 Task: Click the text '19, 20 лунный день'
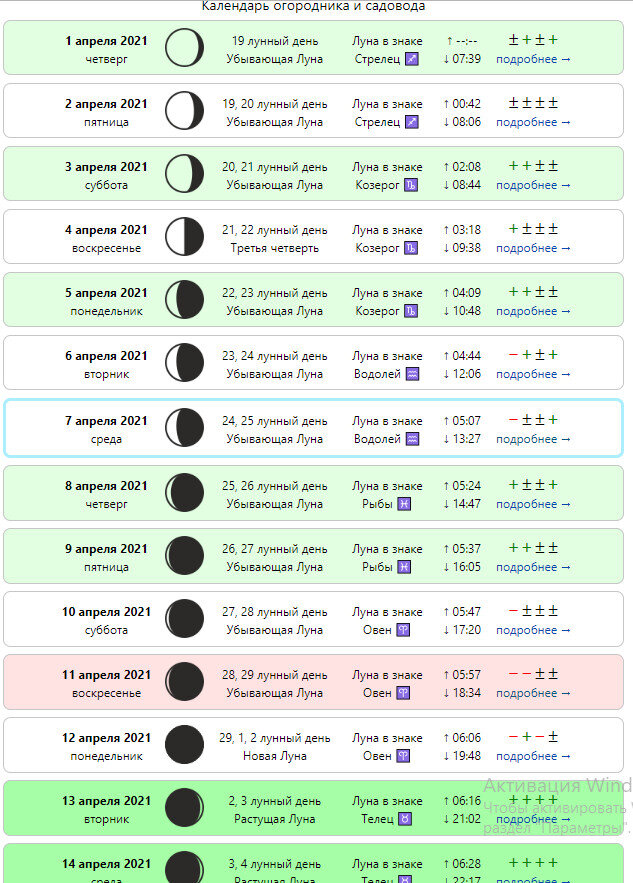point(275,104)
